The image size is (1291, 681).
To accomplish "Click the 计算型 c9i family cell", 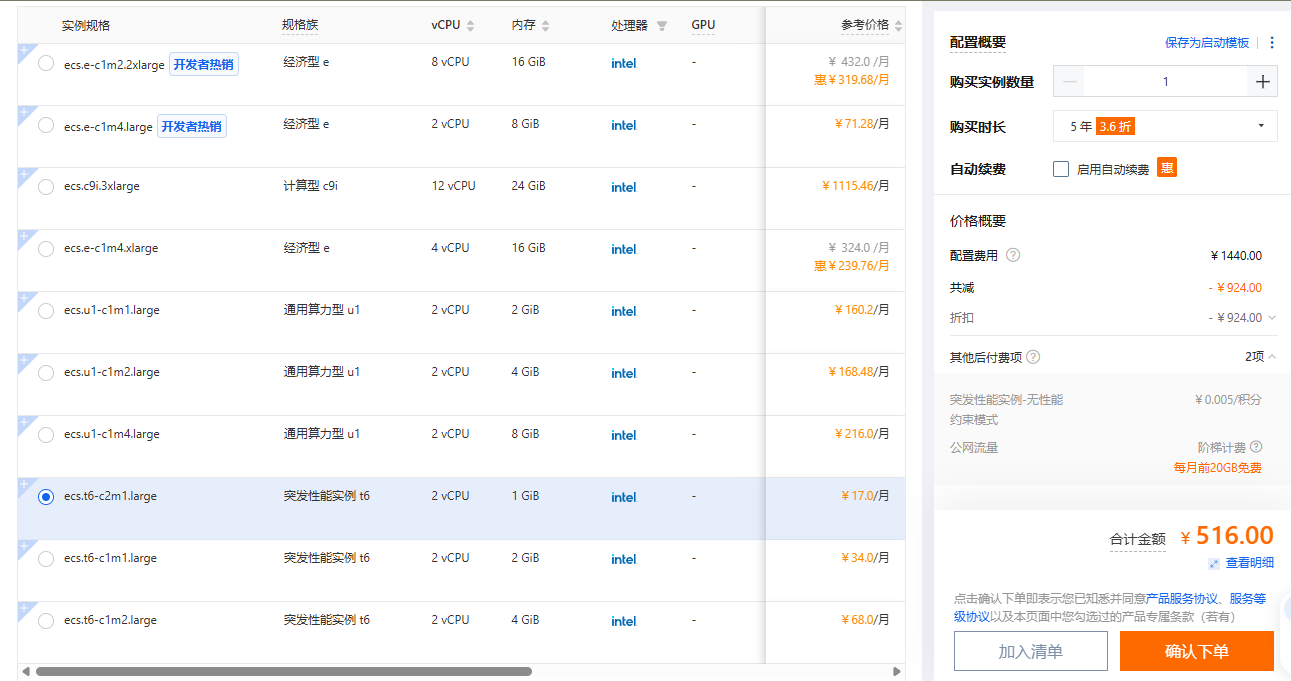I will tap(311, 186).
